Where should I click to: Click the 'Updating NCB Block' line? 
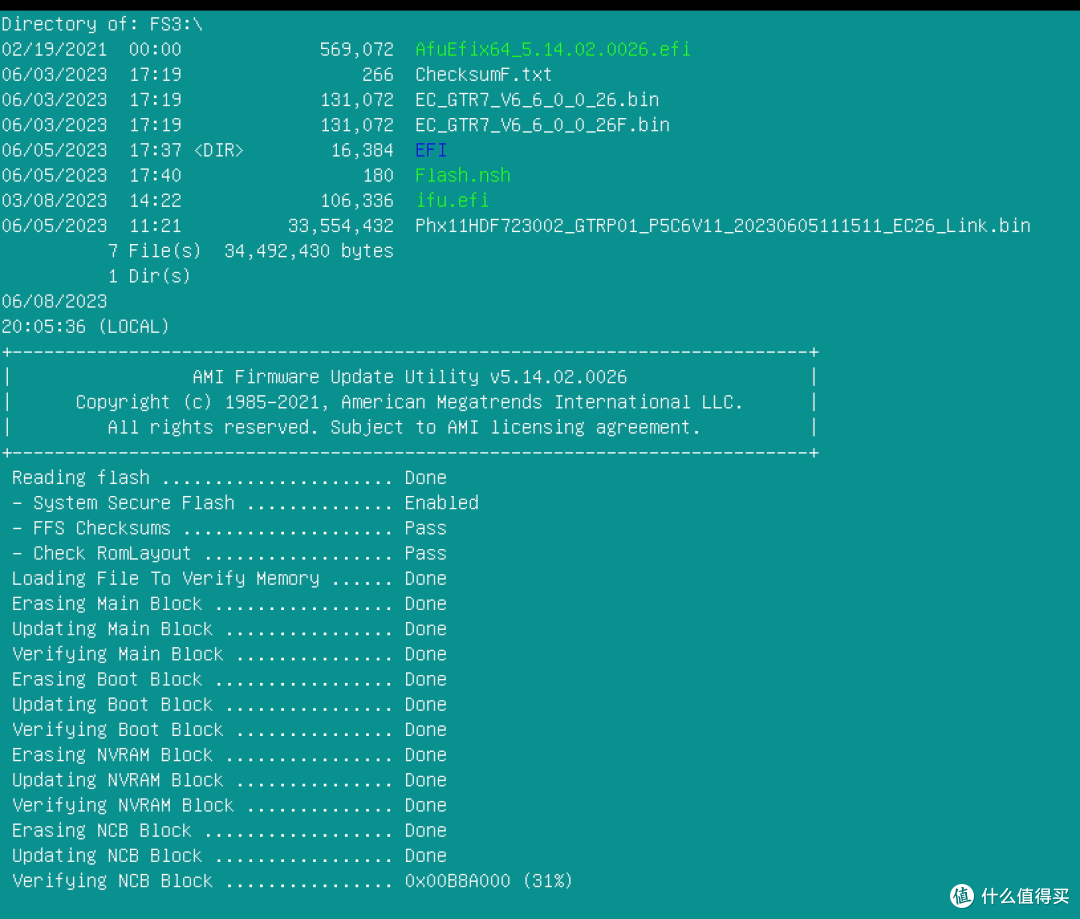point(229,856)
